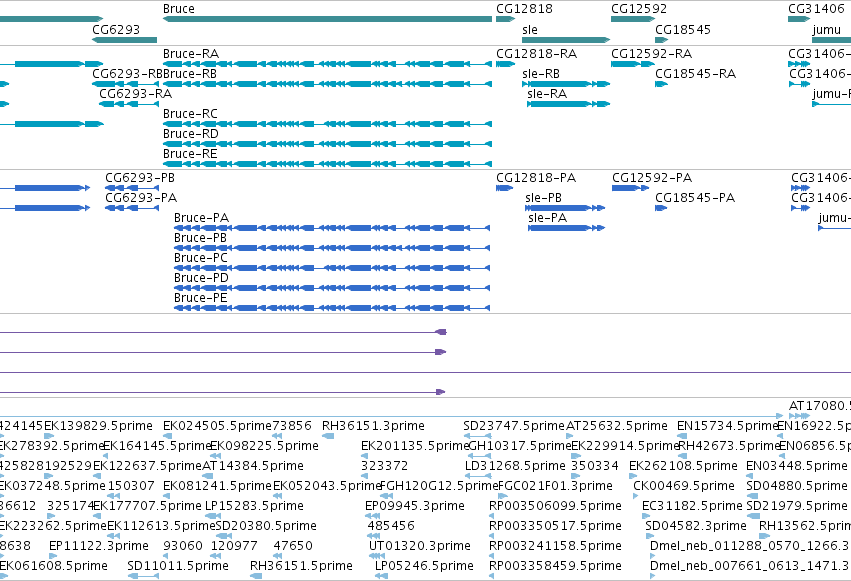Select EST label EC31182.5prime
The image size is (851, 581).
692,506
